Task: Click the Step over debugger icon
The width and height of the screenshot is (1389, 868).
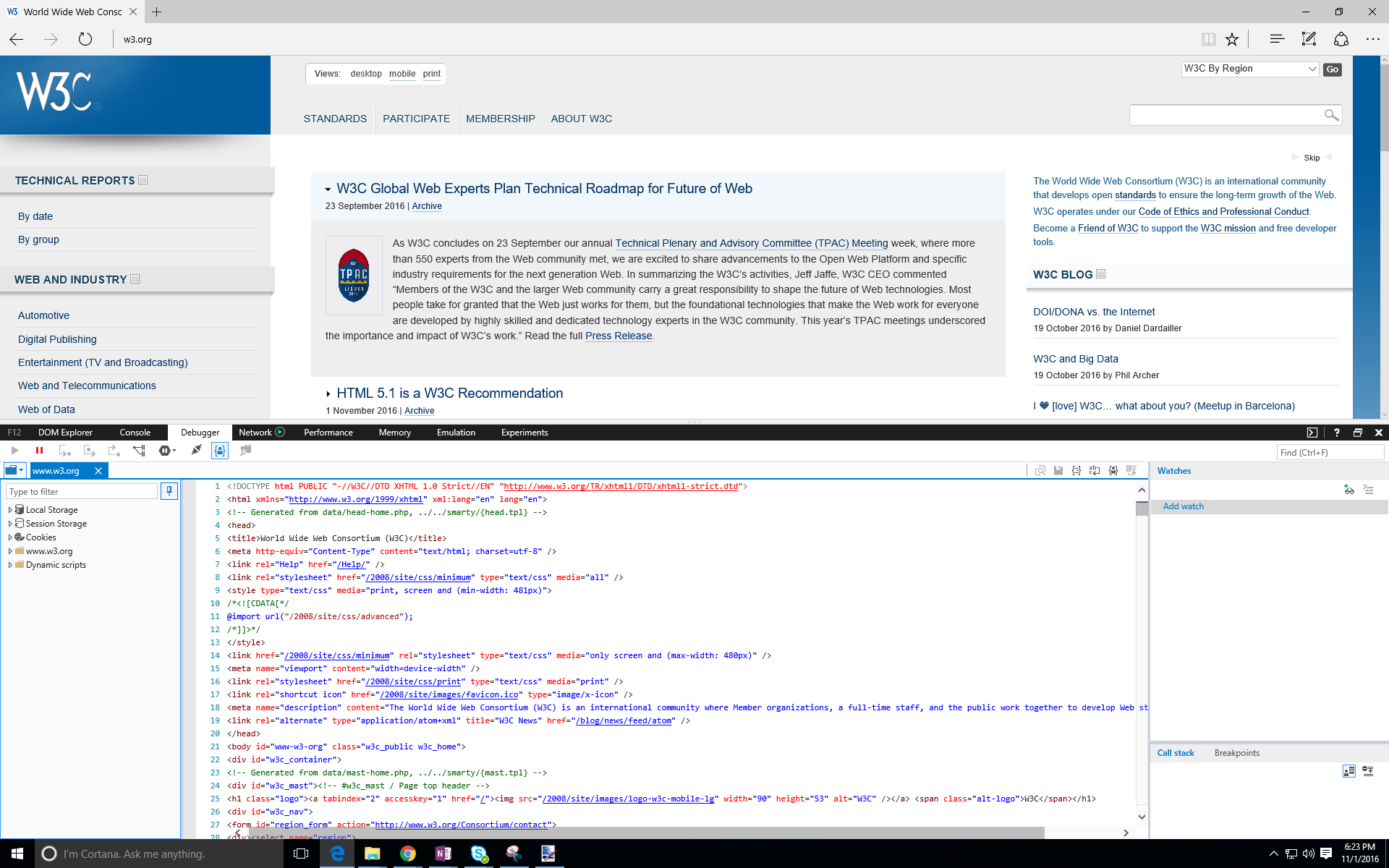Action: (x=89, y=451)
